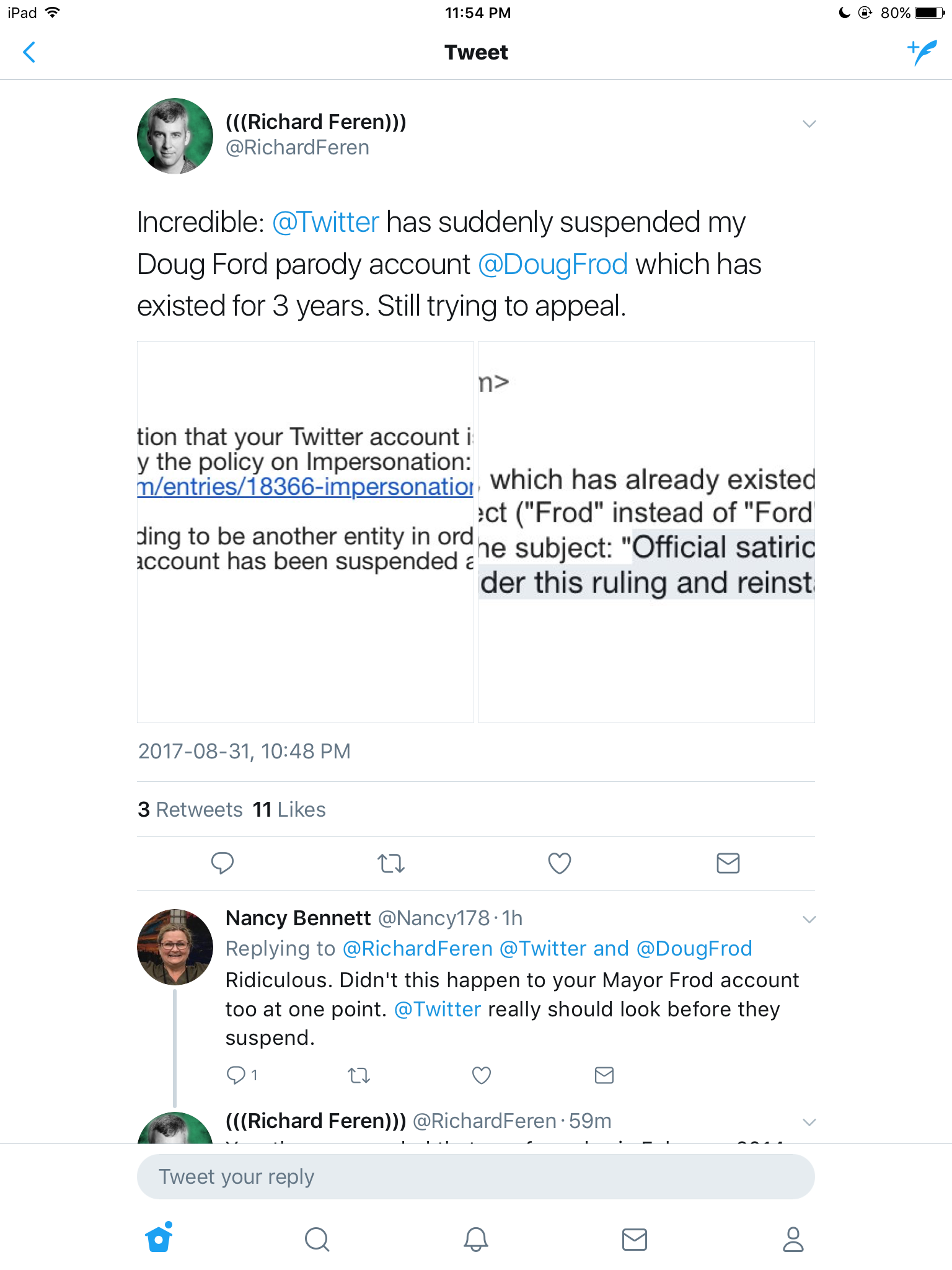
Task: Compose a new tweet with feather icon
Action: click(x=922, y=53)
